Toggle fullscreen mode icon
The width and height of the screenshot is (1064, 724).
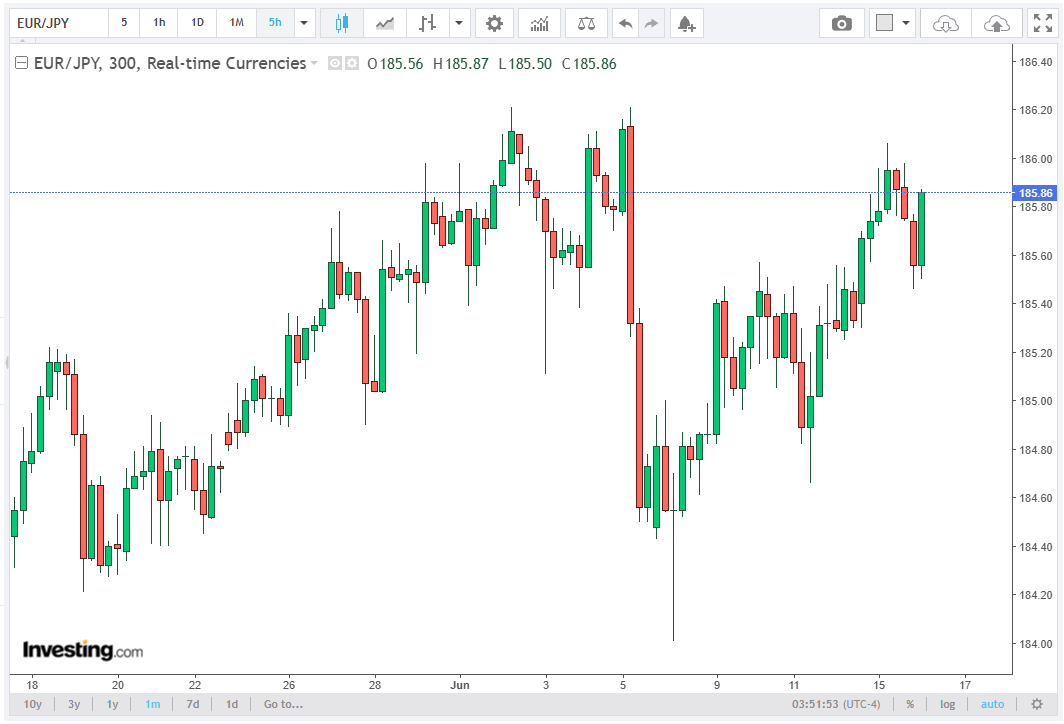coord(1043,23)
